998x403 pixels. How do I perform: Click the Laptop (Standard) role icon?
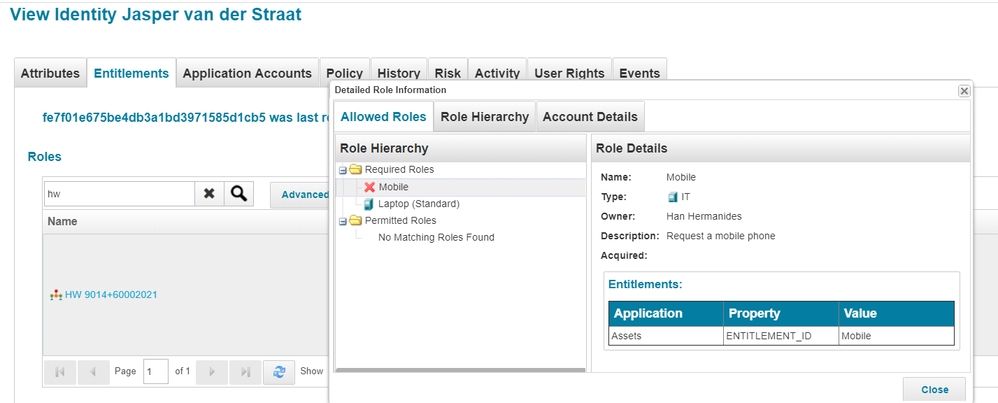(369, 204)
